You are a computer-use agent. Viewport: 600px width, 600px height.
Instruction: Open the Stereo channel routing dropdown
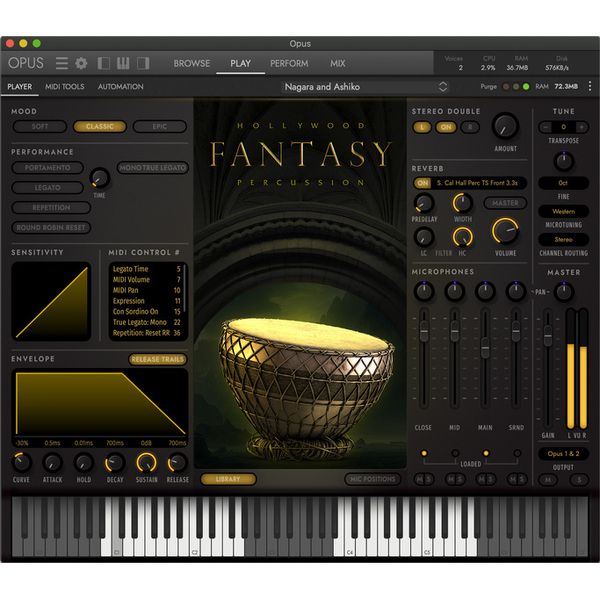click(563, 240)
